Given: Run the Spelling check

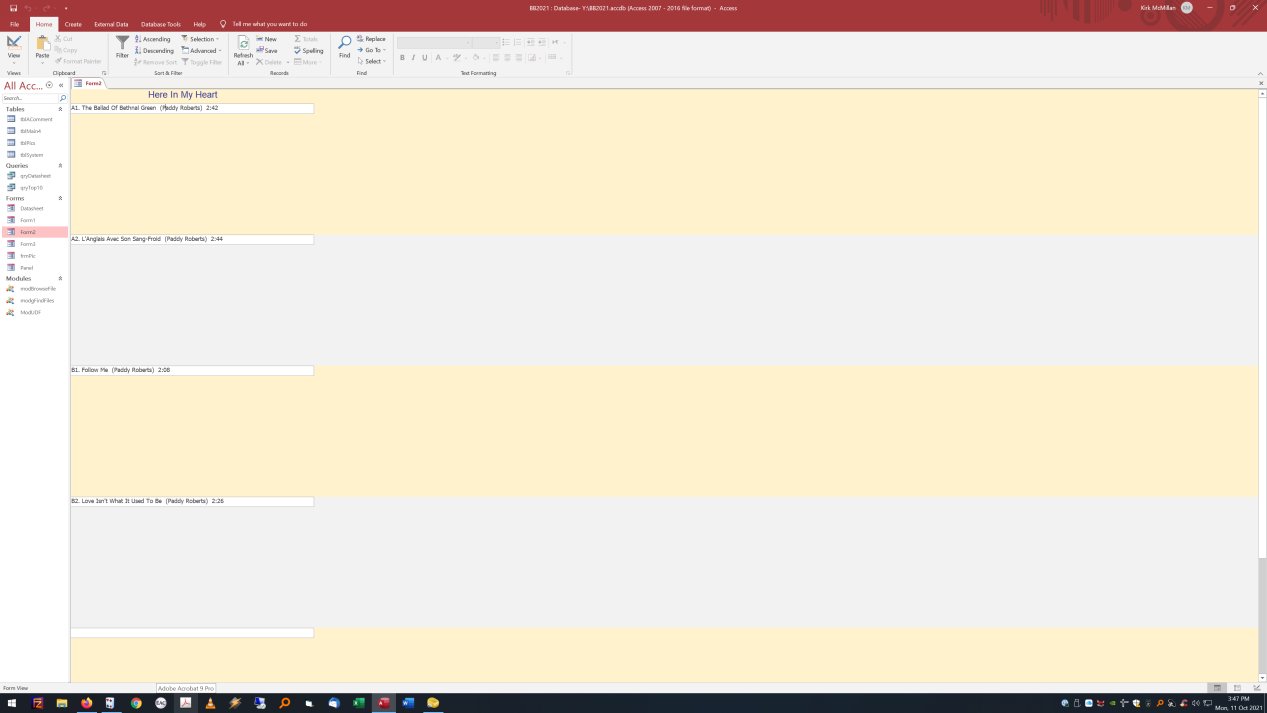Looking at the screenshot, I should point(309,51).
